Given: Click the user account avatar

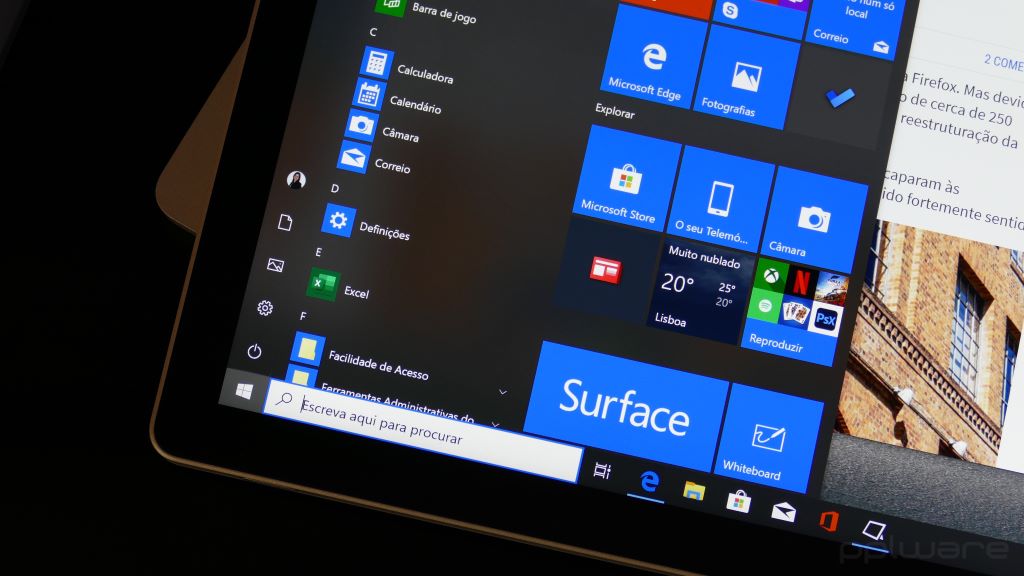Looking at the screenshot, I should click(x=296, y=180).
